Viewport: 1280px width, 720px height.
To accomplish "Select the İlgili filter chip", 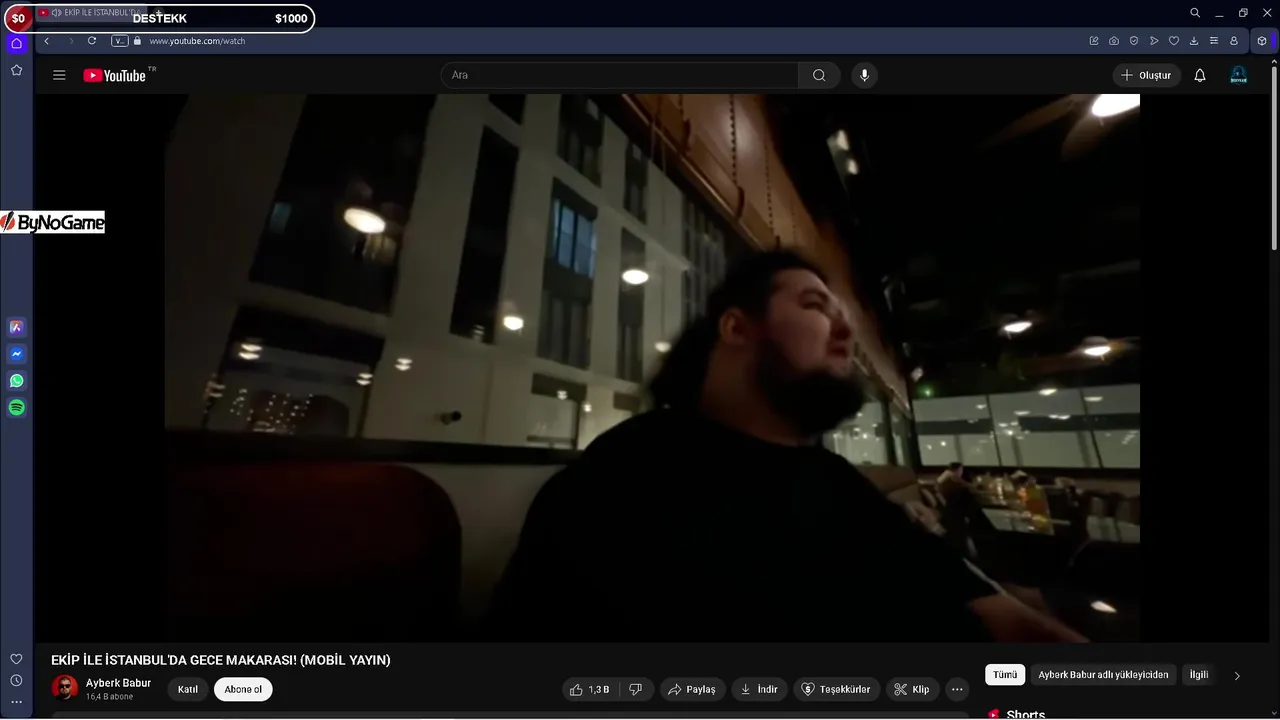I will click(1199, 675).
